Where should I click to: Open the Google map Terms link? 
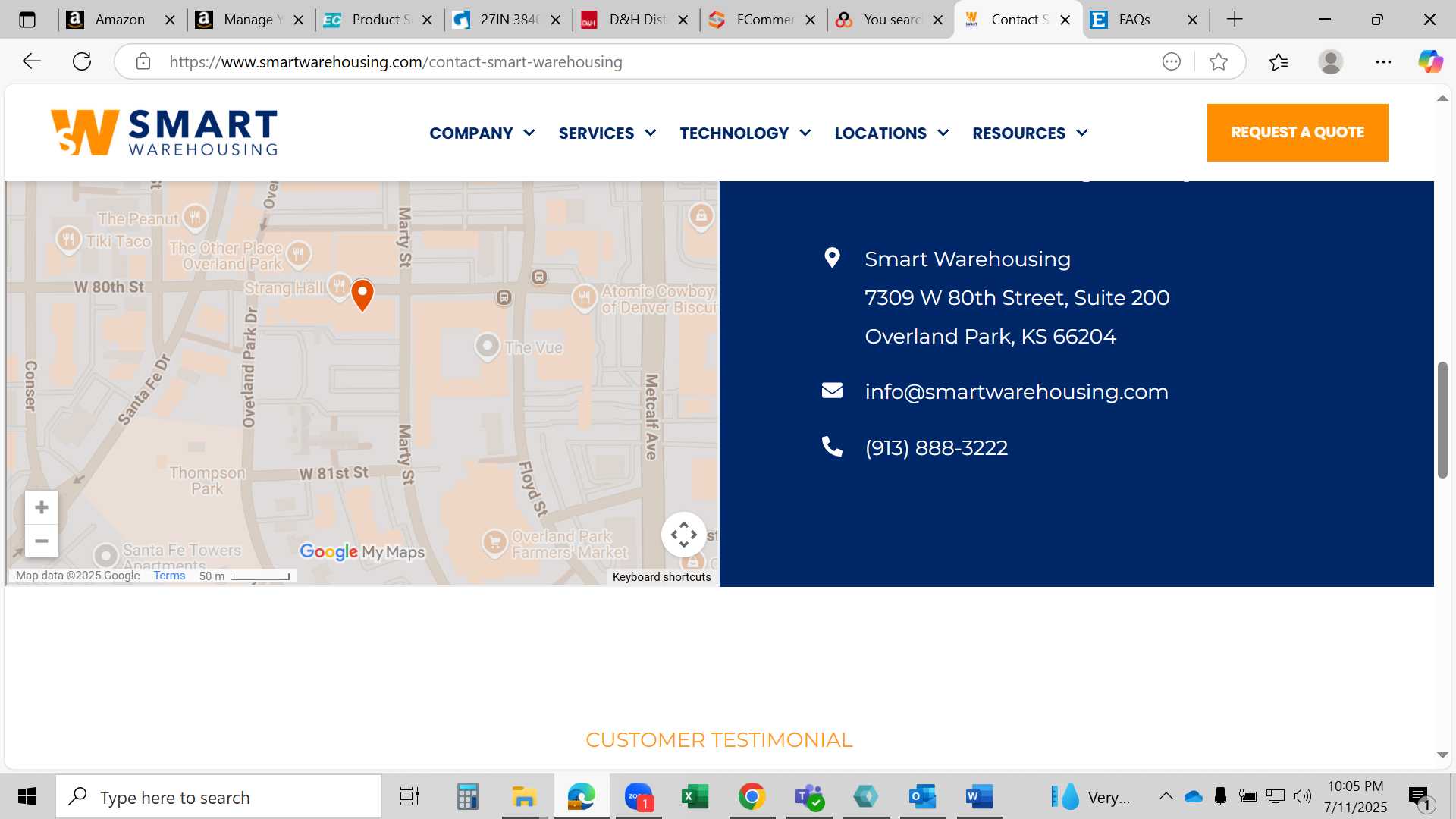[x=169, y=576]
